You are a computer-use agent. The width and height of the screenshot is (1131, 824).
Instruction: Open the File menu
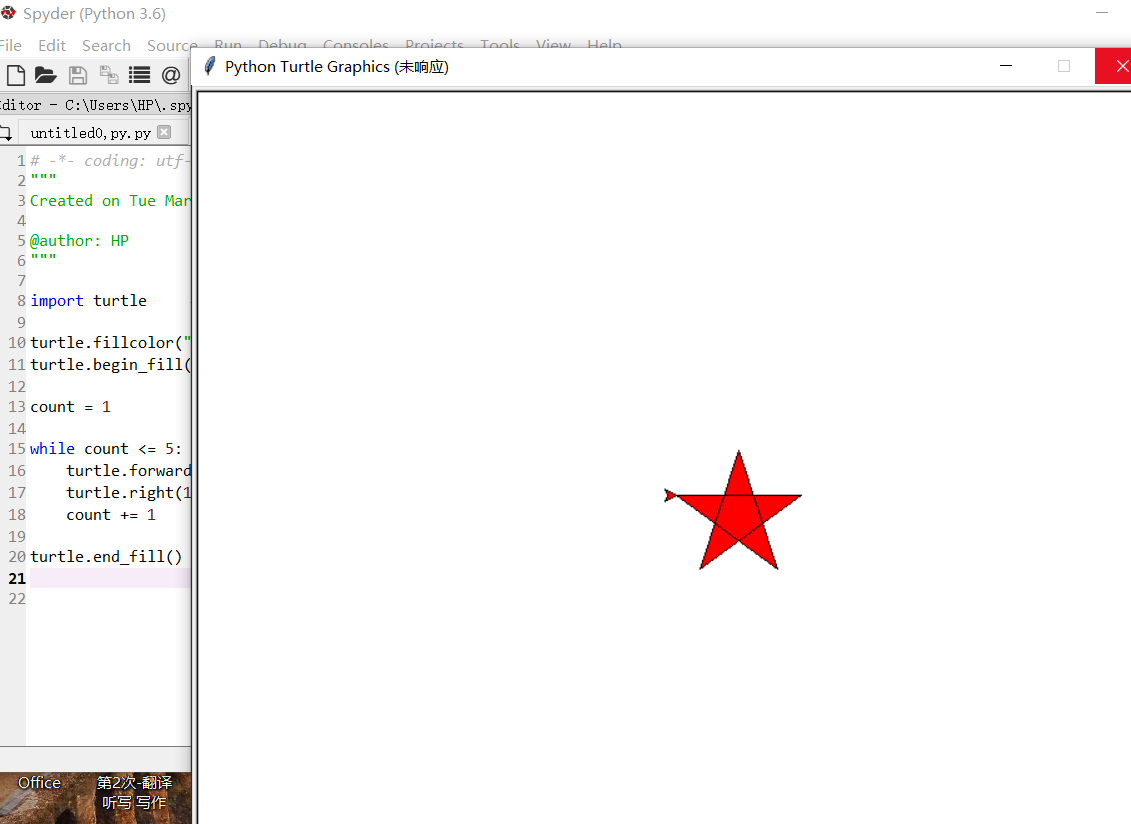coord(11,45)
